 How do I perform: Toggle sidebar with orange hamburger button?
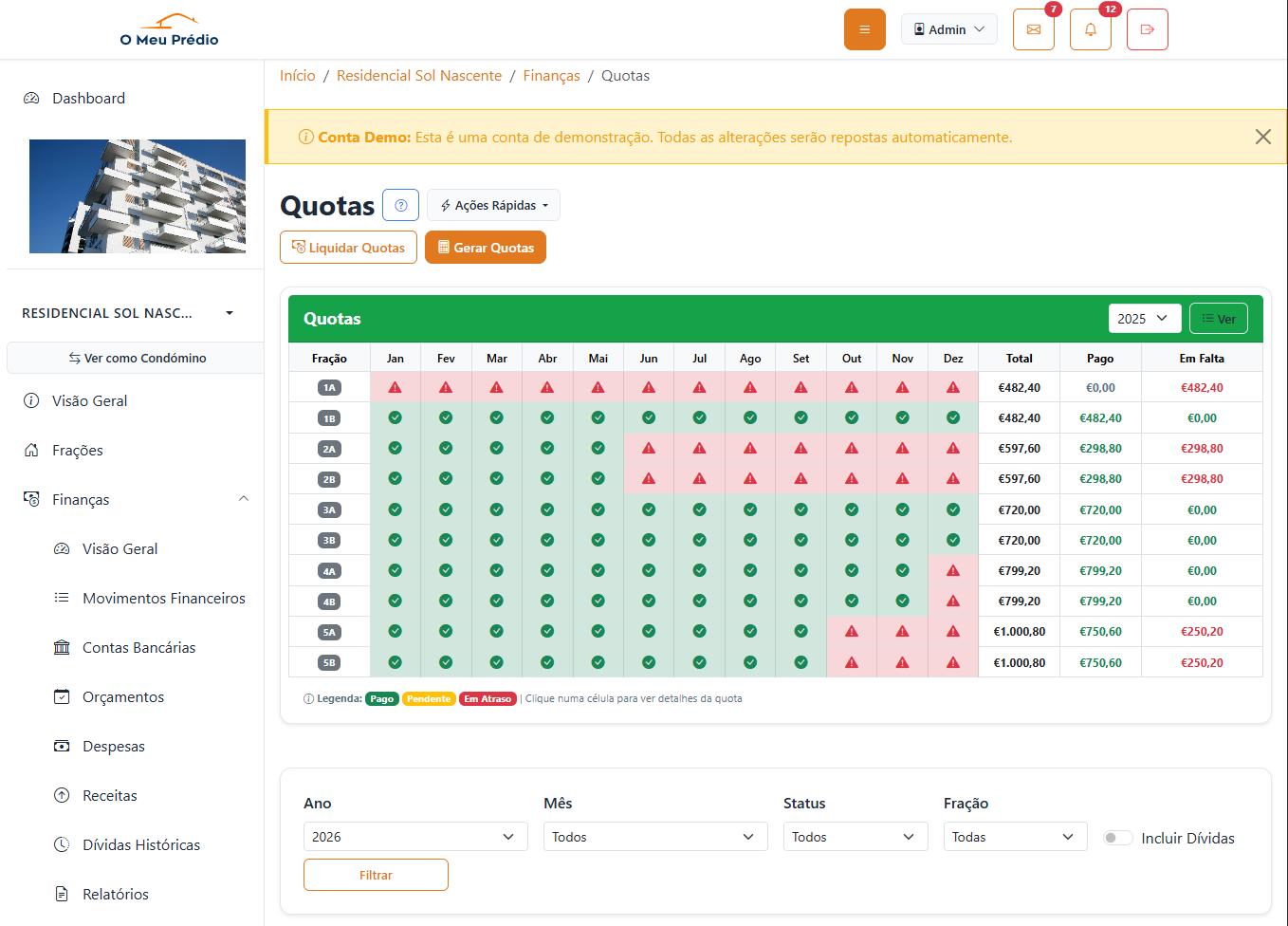(864, 29)
